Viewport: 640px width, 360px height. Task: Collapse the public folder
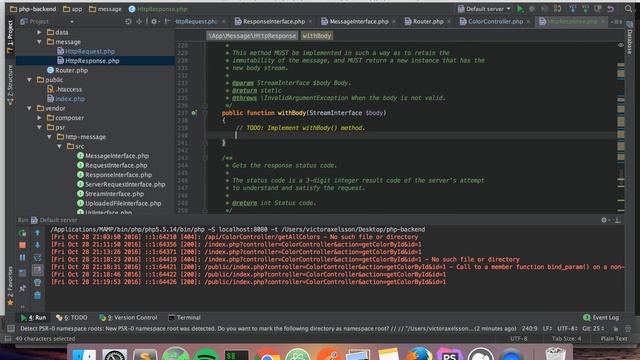point(29,80)
